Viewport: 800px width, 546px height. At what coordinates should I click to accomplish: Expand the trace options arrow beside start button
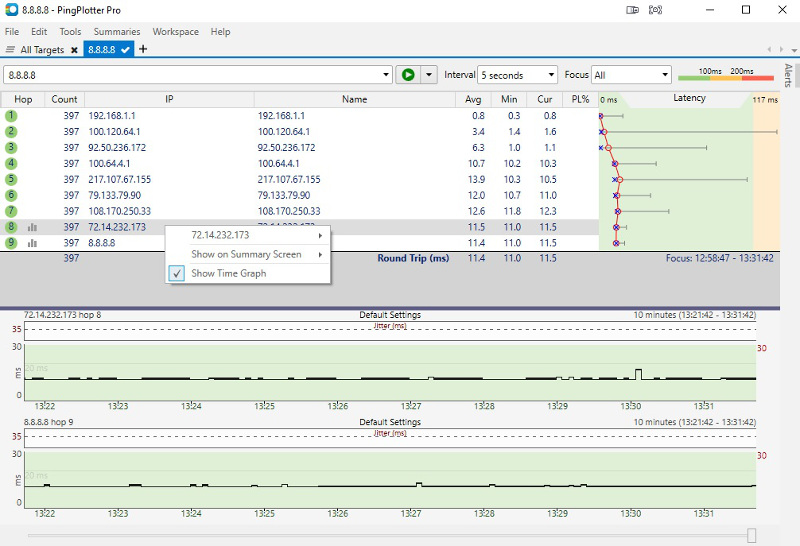click(429, 75)
